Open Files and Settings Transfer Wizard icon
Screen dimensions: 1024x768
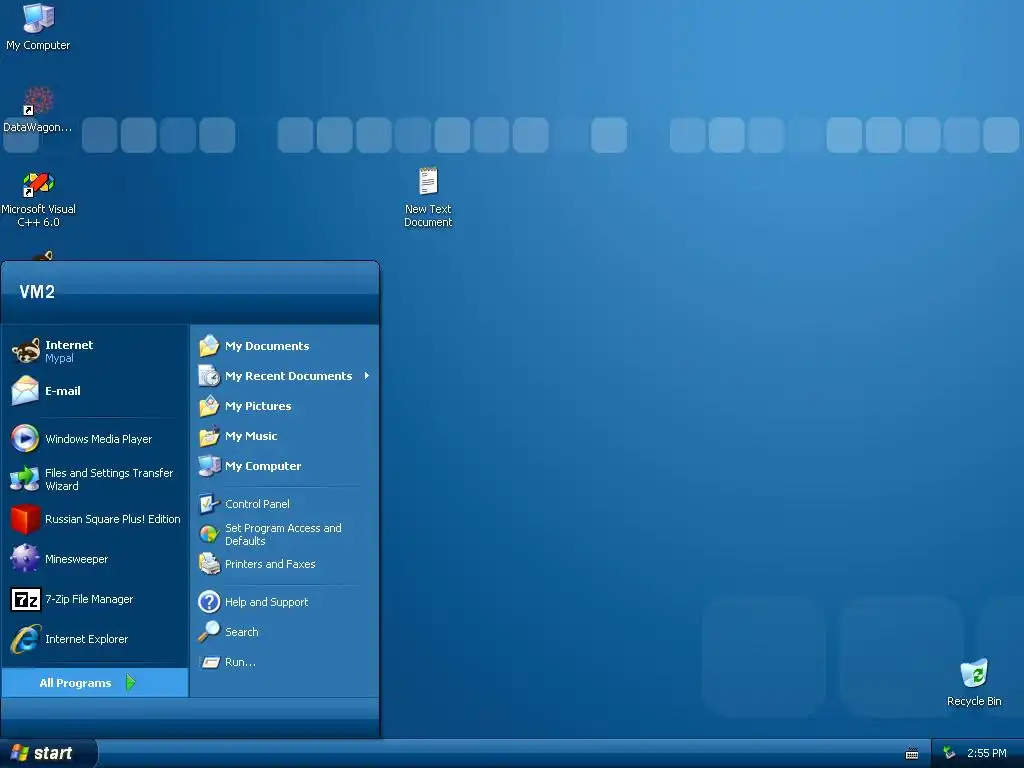[25, 479]
